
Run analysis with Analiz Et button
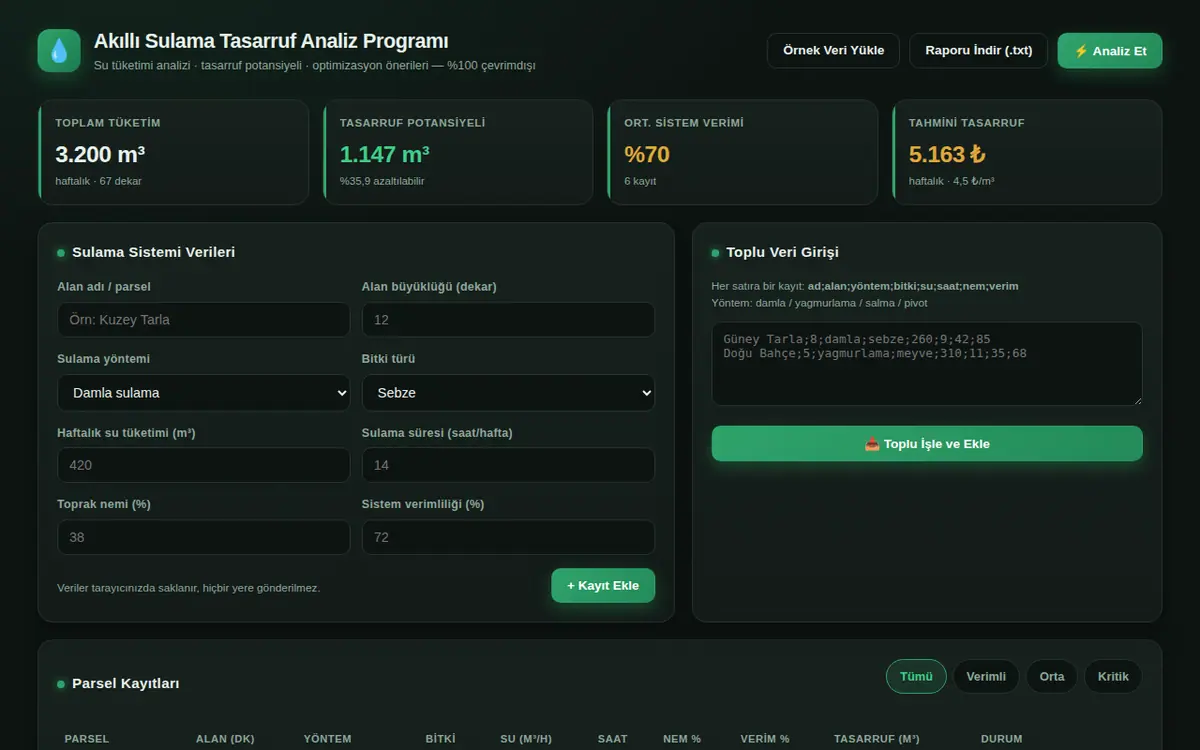pos(1110,51)
